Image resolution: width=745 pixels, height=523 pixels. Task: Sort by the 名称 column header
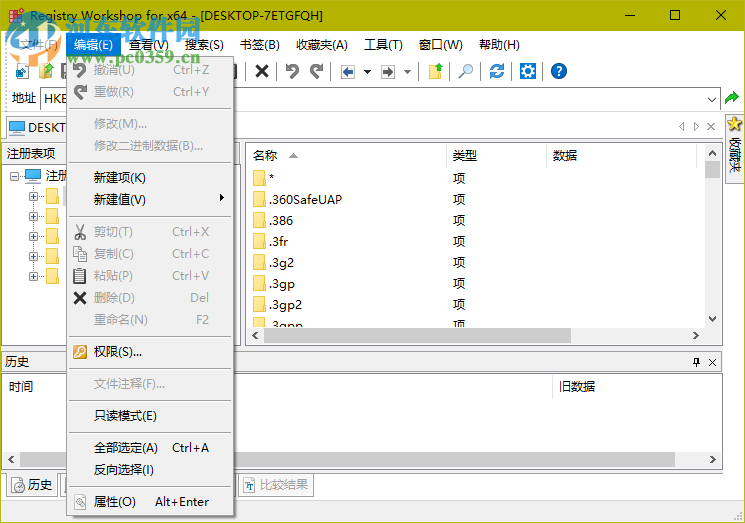click(347, 156)
